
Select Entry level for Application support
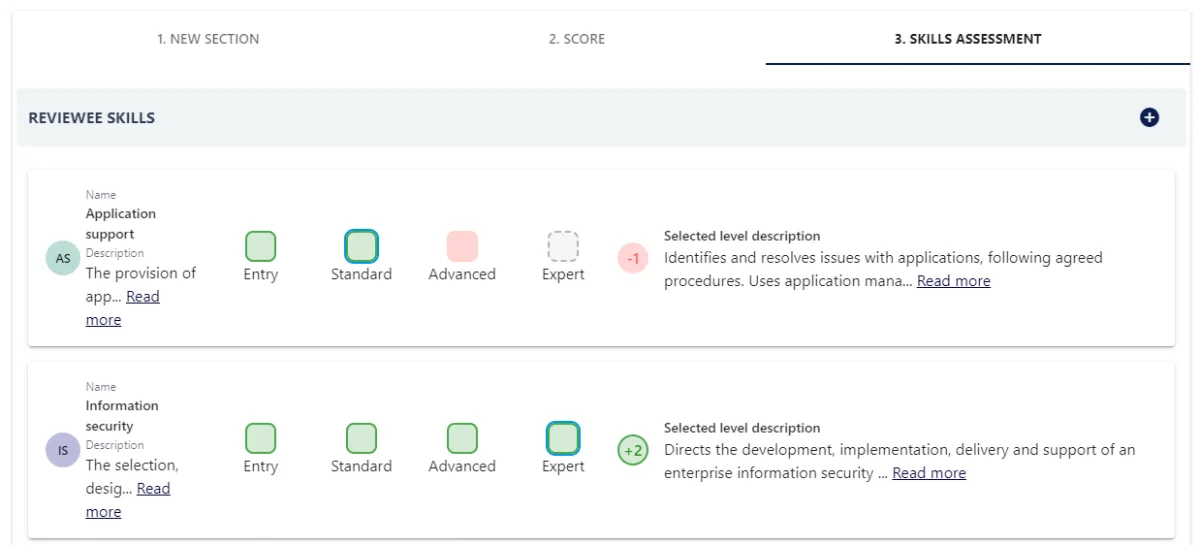point(261,246)
